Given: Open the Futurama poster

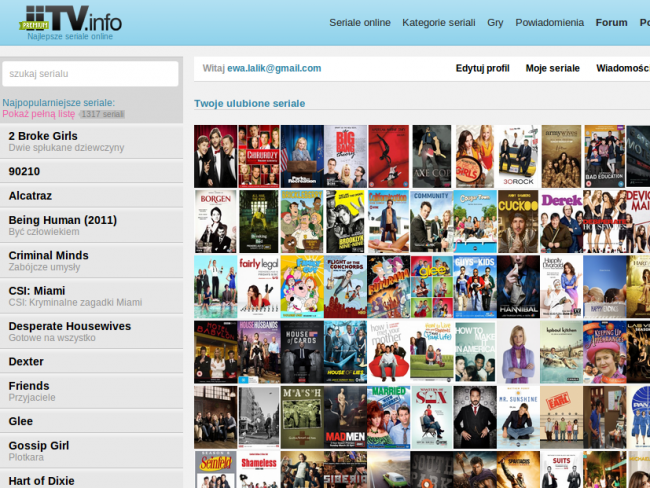Looking at the screenshot, I should (x=388, y=287).
